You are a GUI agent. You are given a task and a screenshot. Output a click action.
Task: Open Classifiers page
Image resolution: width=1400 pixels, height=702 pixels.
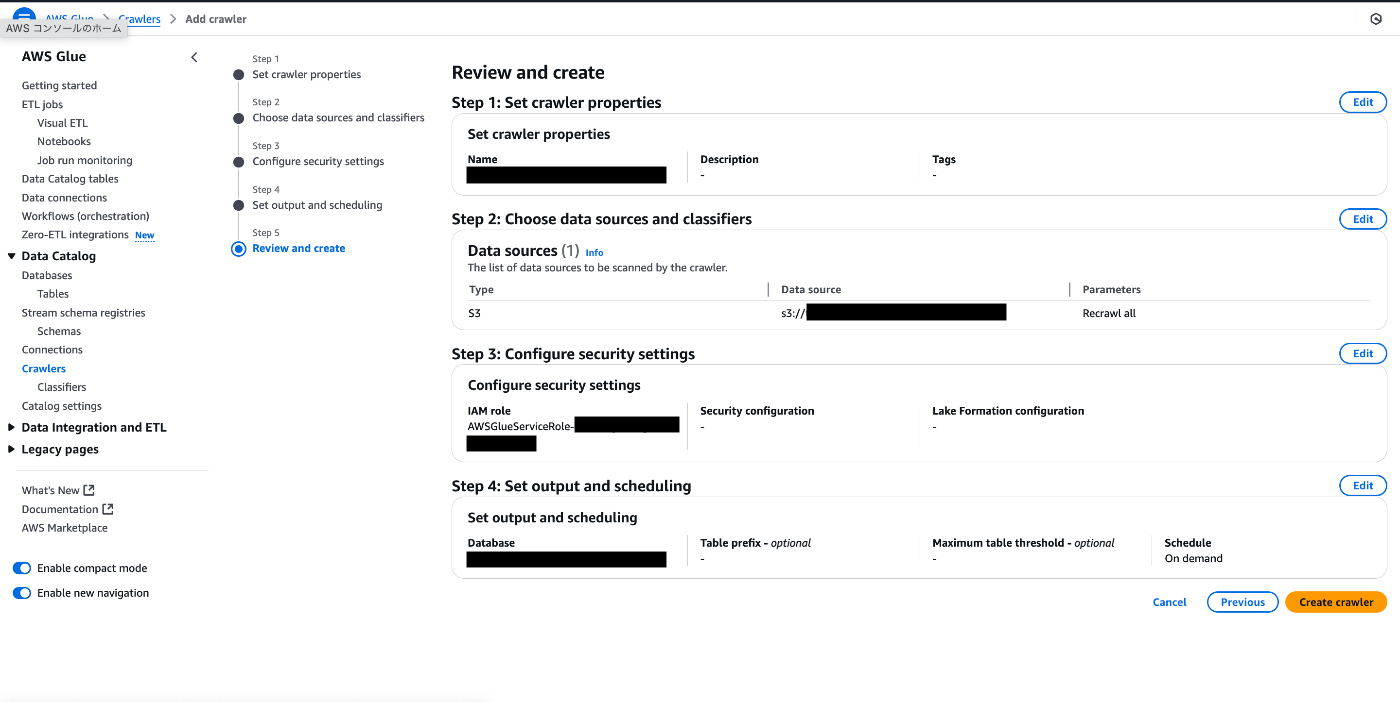pos(62,387)
